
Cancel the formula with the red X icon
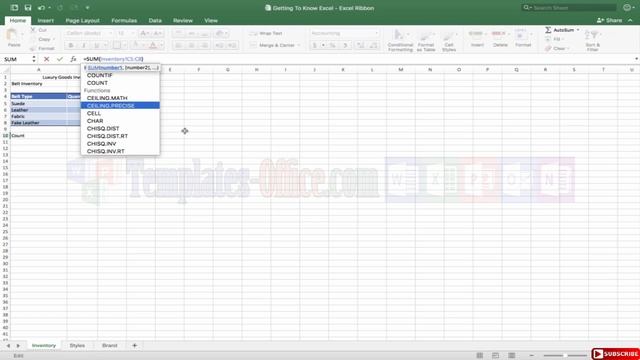point(47,59)
